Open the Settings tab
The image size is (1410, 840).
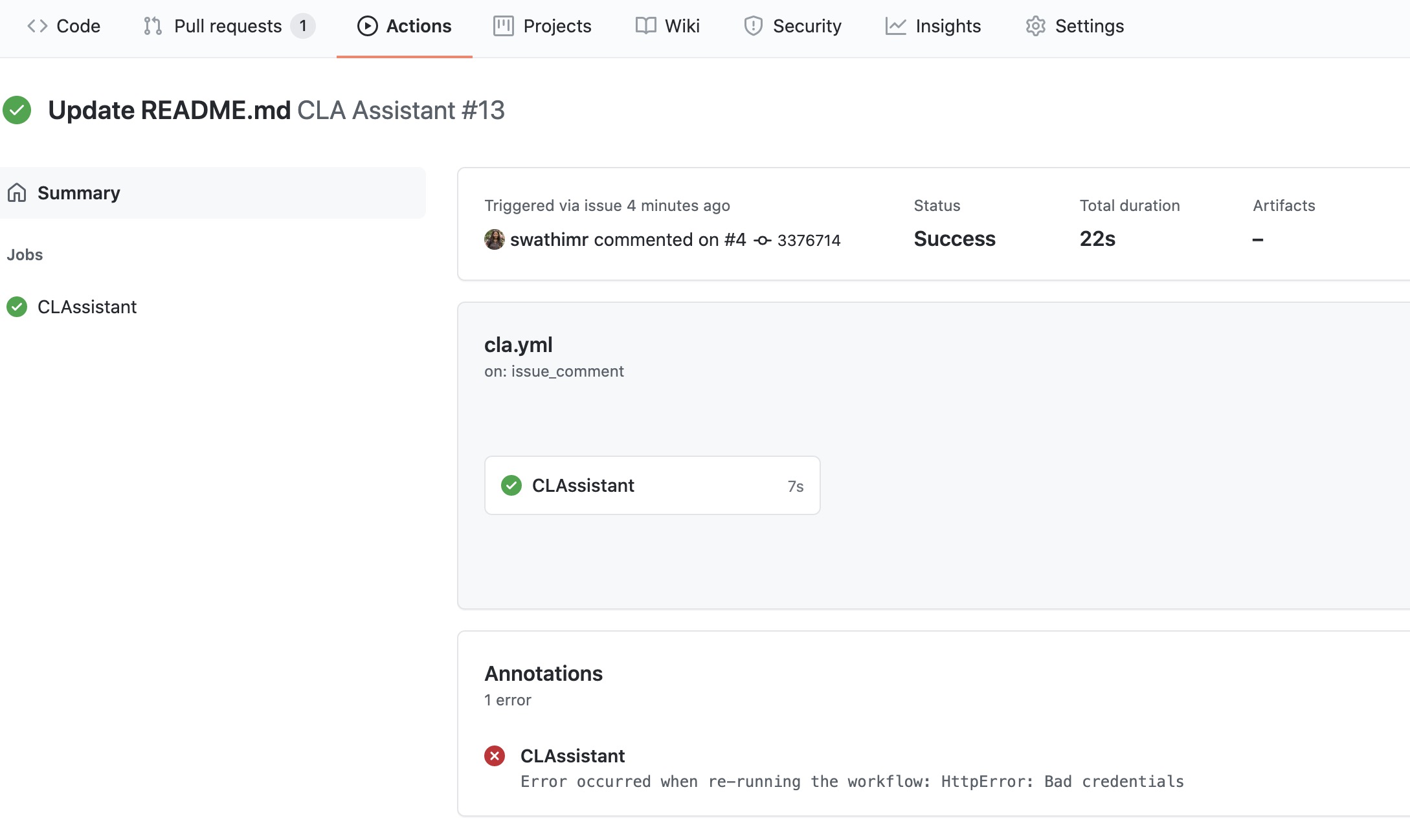click(1089, 26)
